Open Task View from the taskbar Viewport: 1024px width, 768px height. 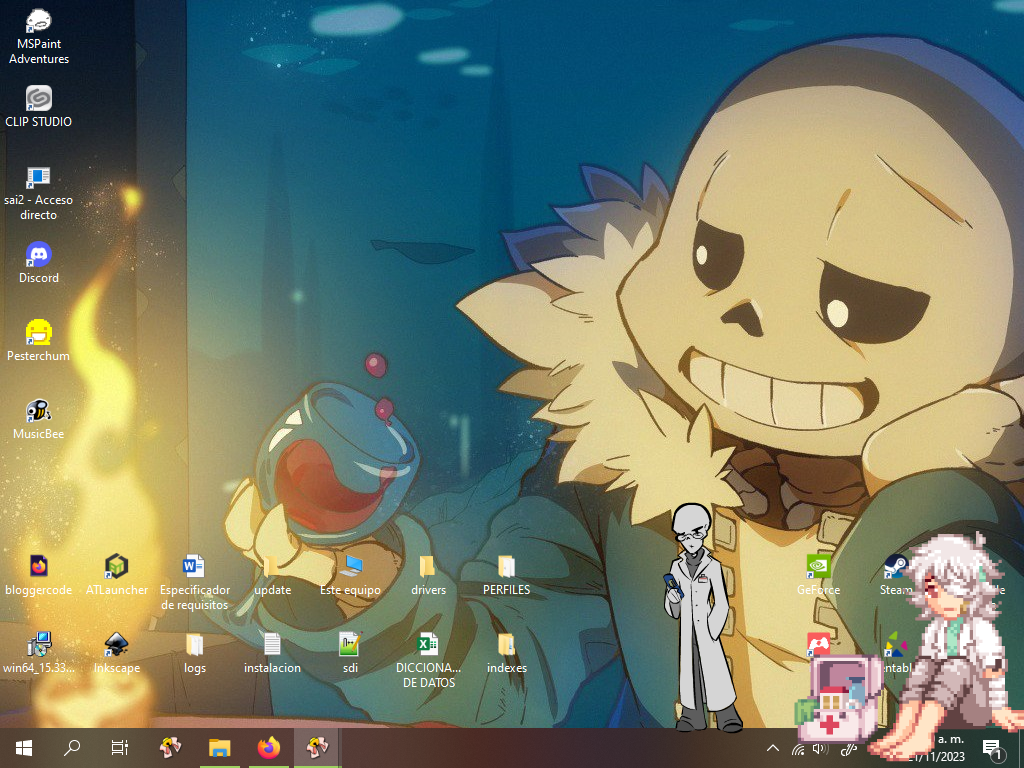click(119, 747)
